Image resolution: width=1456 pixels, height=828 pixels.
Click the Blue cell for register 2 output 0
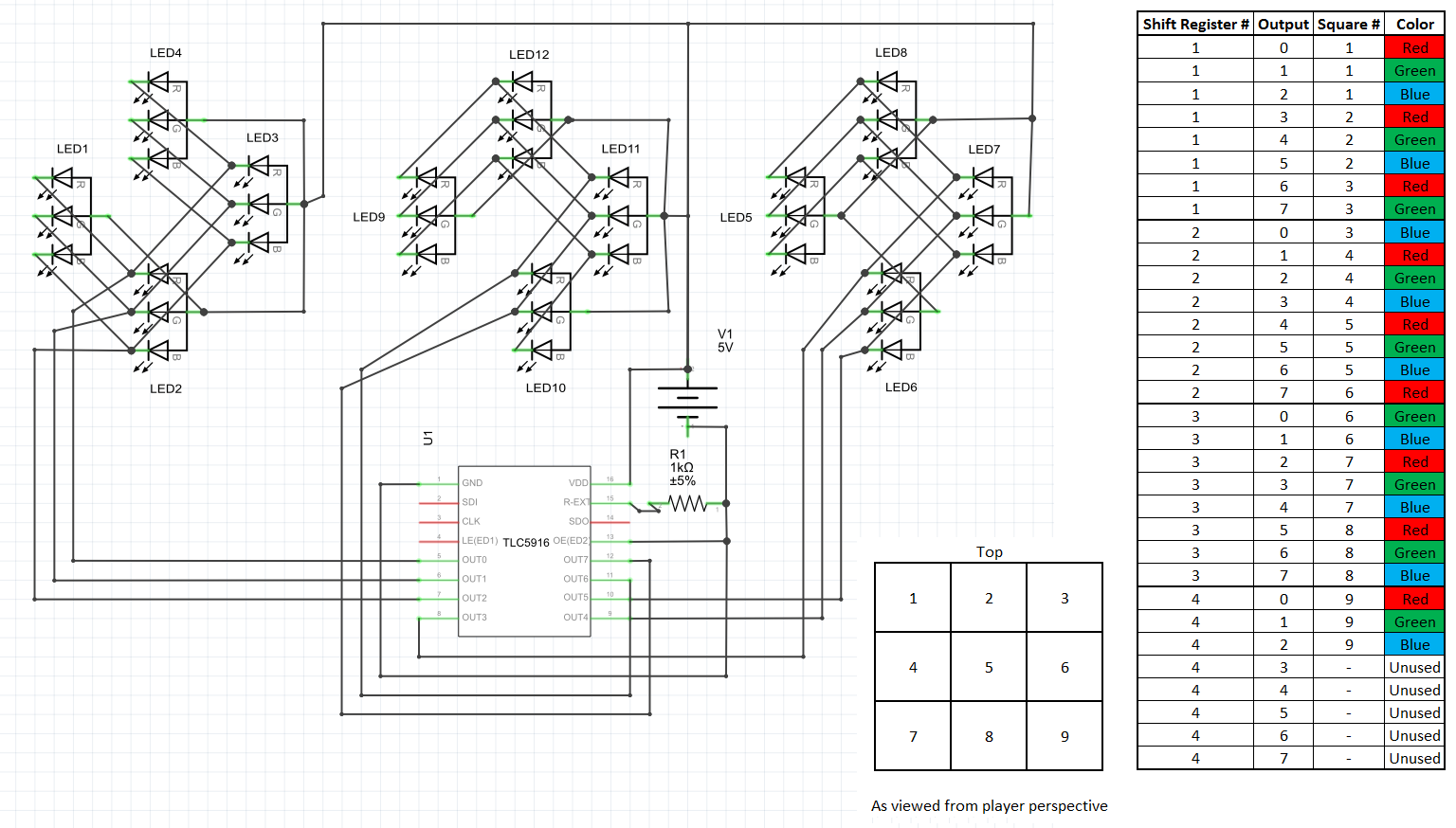pyautogui.click(x=1414, y=232)
